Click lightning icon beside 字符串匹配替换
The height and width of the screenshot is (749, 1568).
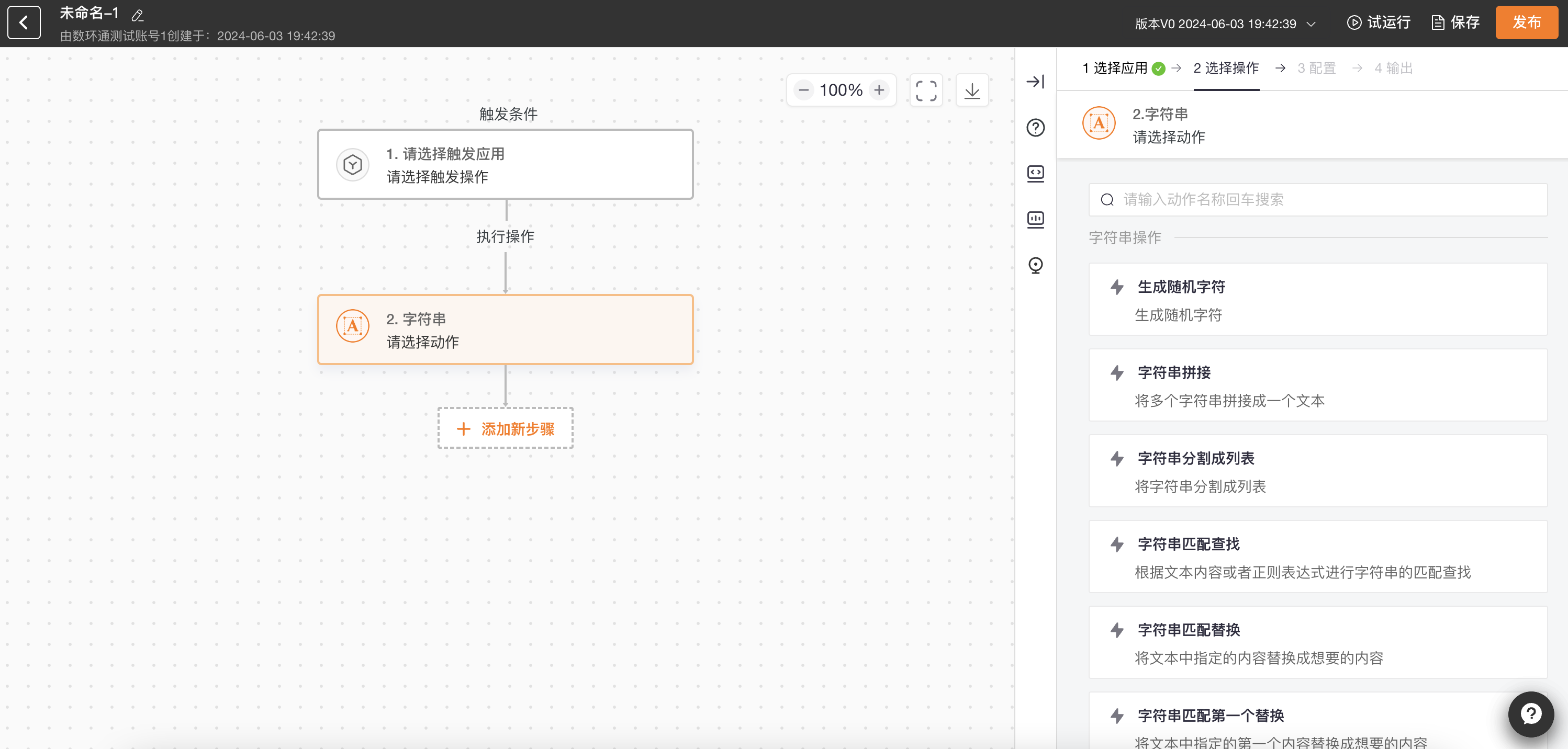click(1116, 630)
